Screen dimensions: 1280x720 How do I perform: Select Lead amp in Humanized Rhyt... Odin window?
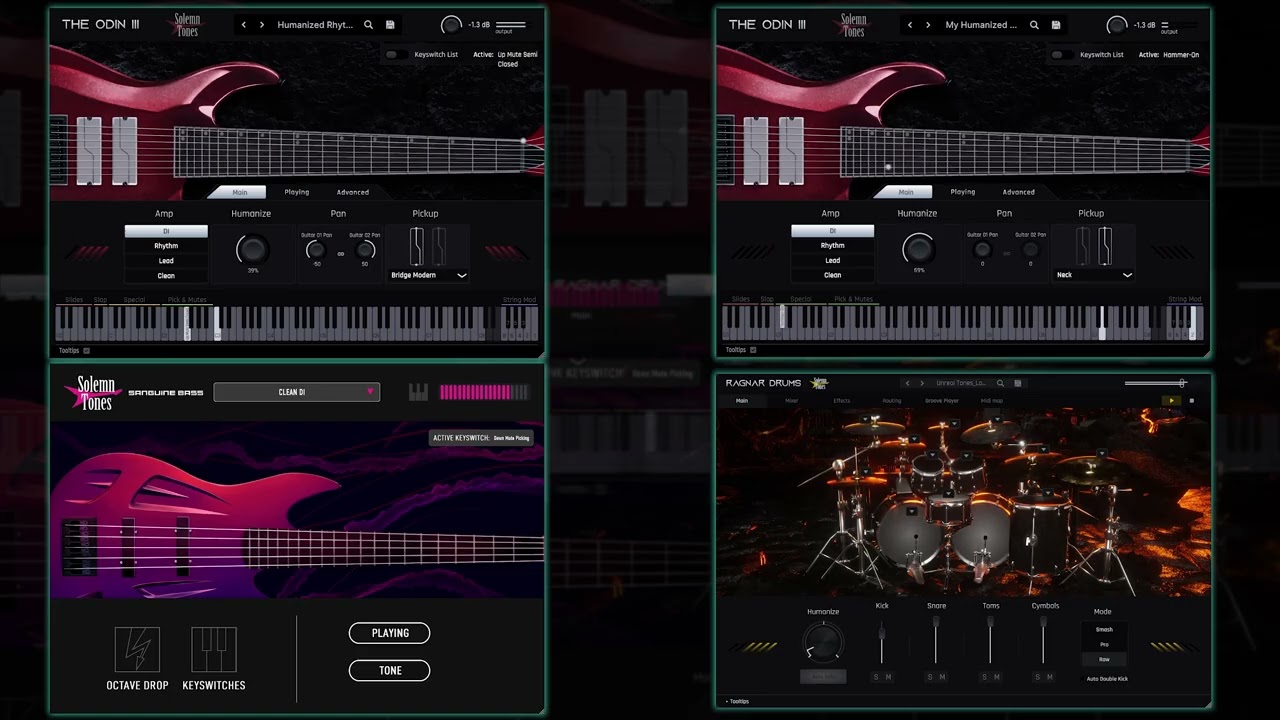[x=166, y=261]
